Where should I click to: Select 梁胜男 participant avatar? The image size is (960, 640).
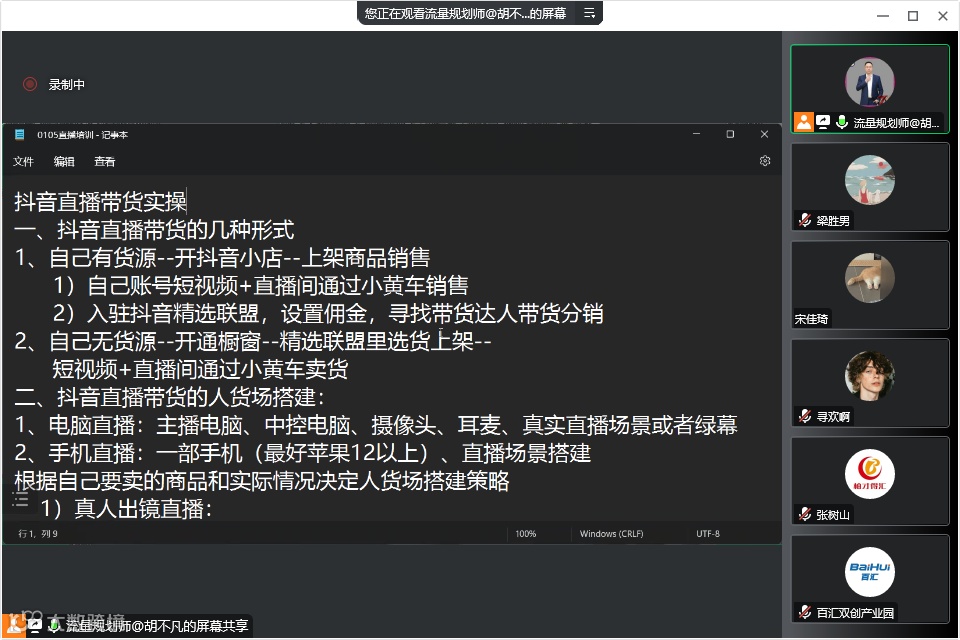coord(869,180)
